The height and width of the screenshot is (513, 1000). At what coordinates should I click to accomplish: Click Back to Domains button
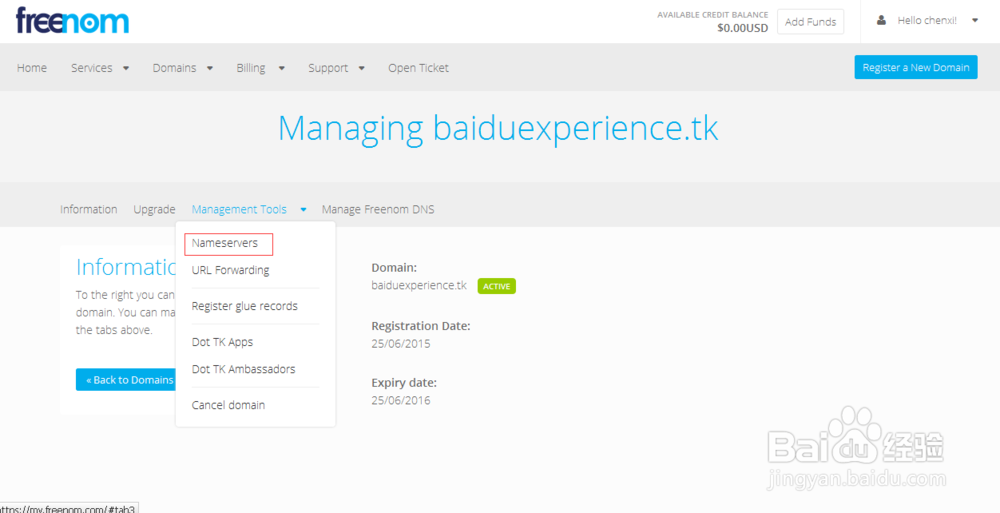point(126,380)
